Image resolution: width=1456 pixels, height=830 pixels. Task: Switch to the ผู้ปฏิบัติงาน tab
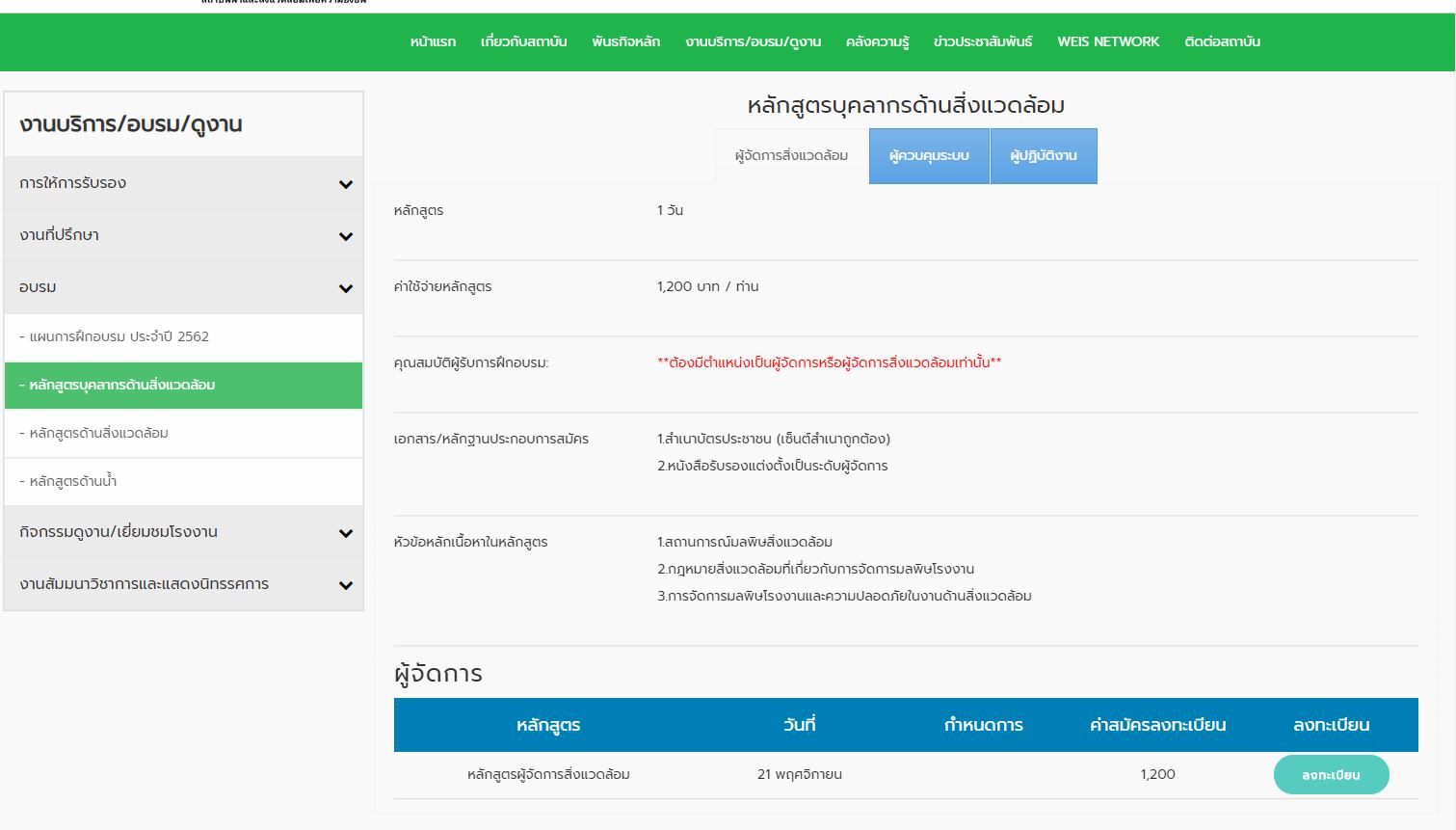click(x=1043, y=156)
